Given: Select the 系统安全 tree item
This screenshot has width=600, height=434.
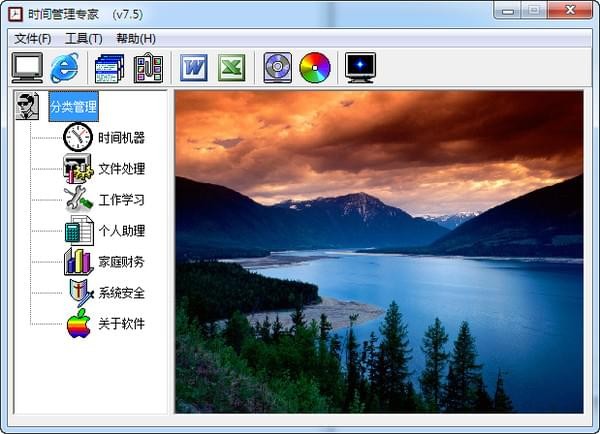Looking at the screenshot, I should (121, 293).
